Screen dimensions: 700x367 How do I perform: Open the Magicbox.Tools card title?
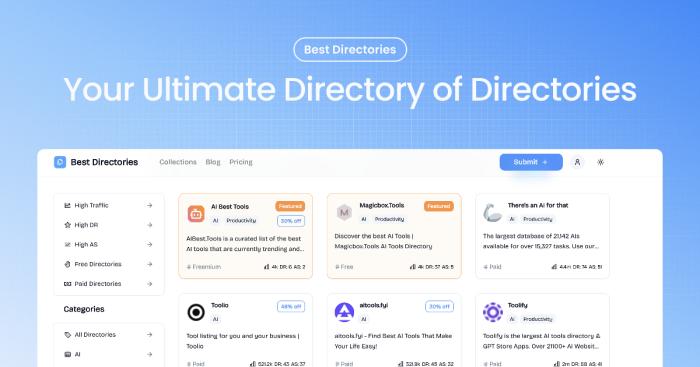click(x=382, y=205)
